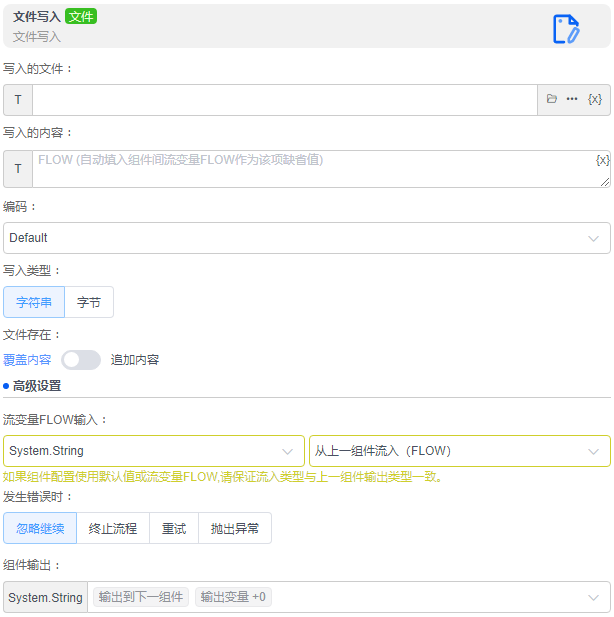Click the T type icon for file path
The image size is (614, 617).
click(18, 100)
